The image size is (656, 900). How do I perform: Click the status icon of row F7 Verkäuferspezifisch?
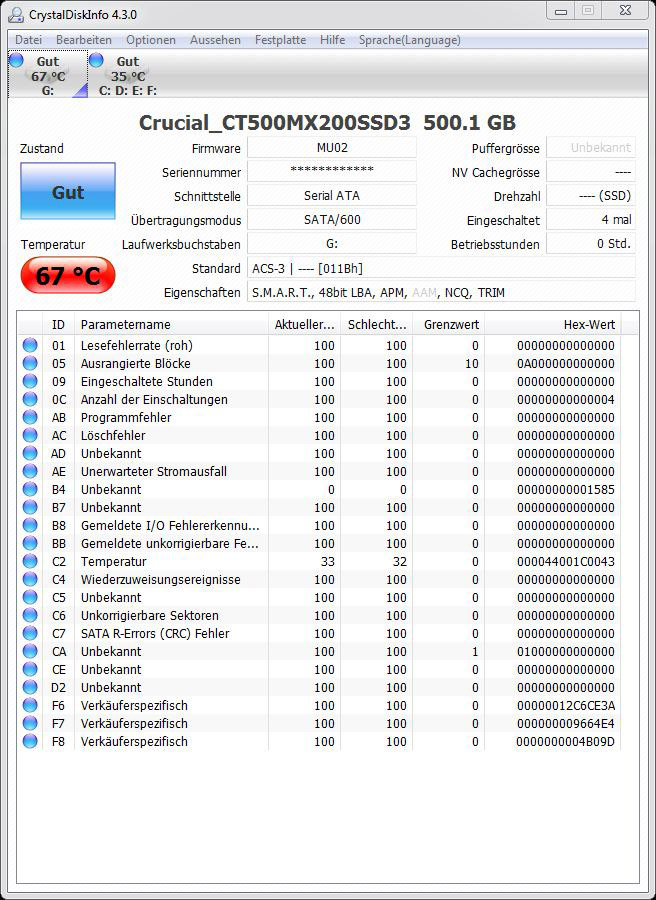click(30, 723)
